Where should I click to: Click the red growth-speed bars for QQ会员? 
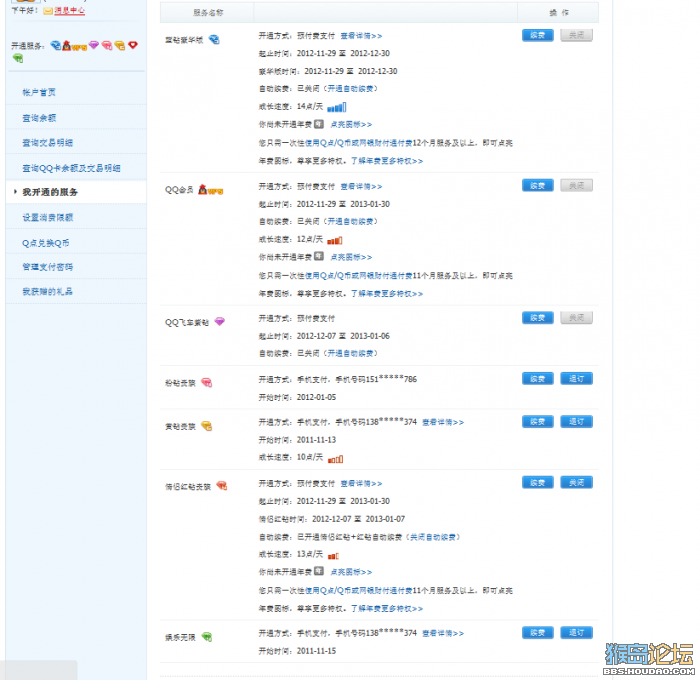(335, 240)
